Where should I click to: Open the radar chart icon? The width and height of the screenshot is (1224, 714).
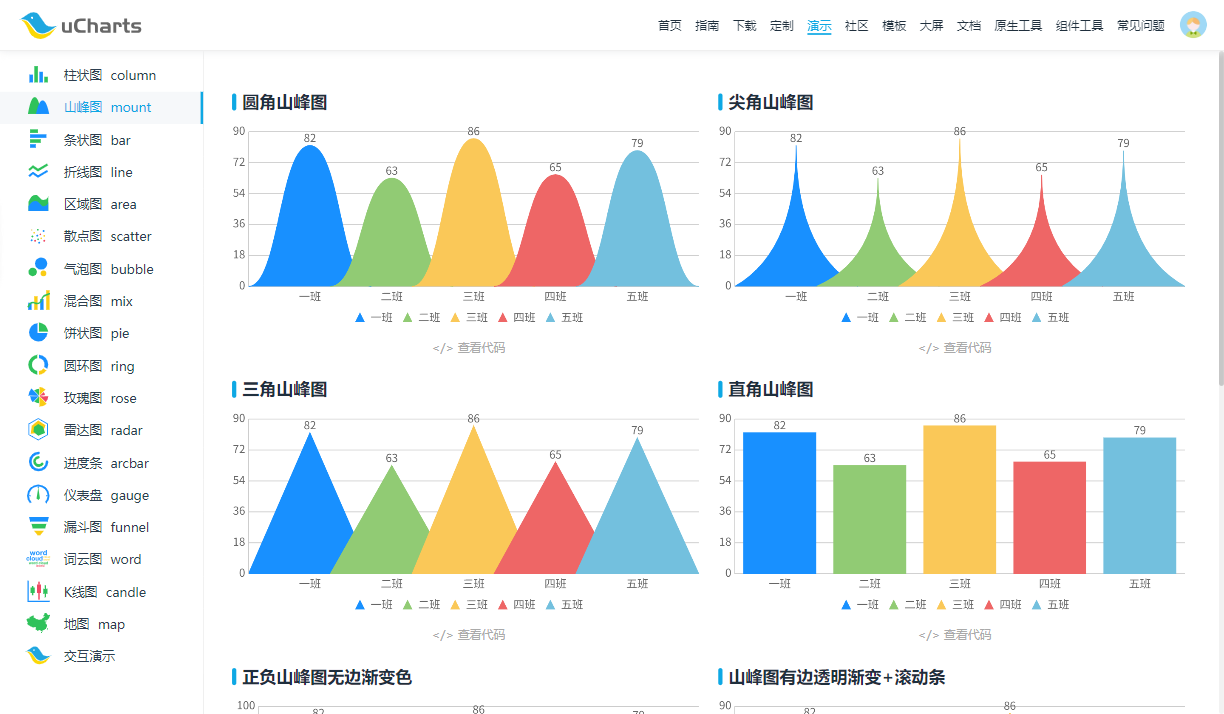coord(38,430)
